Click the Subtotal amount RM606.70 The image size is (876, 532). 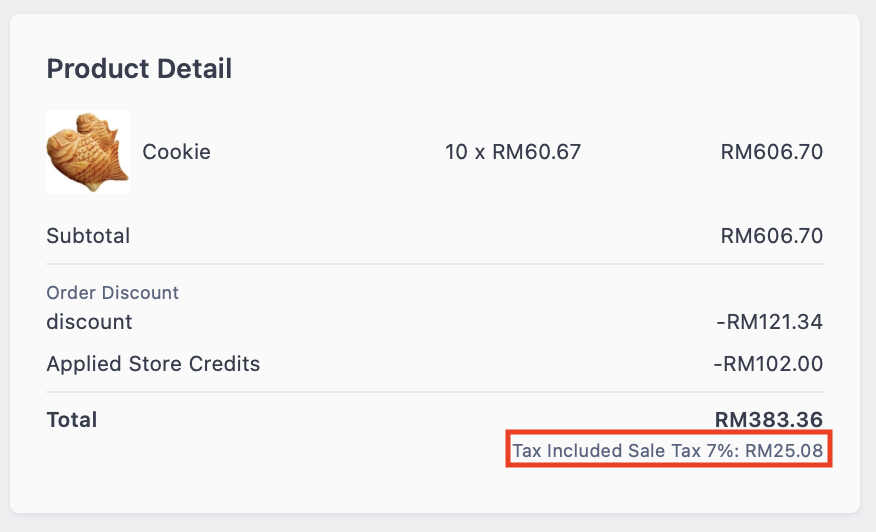coord(772,236)
